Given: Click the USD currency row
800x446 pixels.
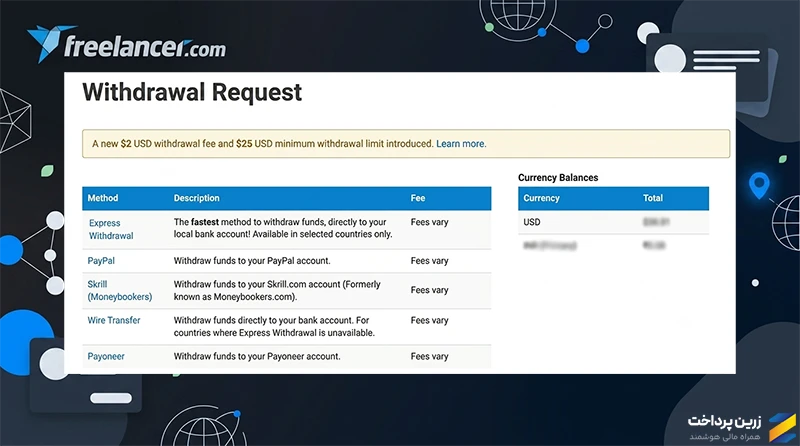Looking at the screenshot, I should click(613, 222).
